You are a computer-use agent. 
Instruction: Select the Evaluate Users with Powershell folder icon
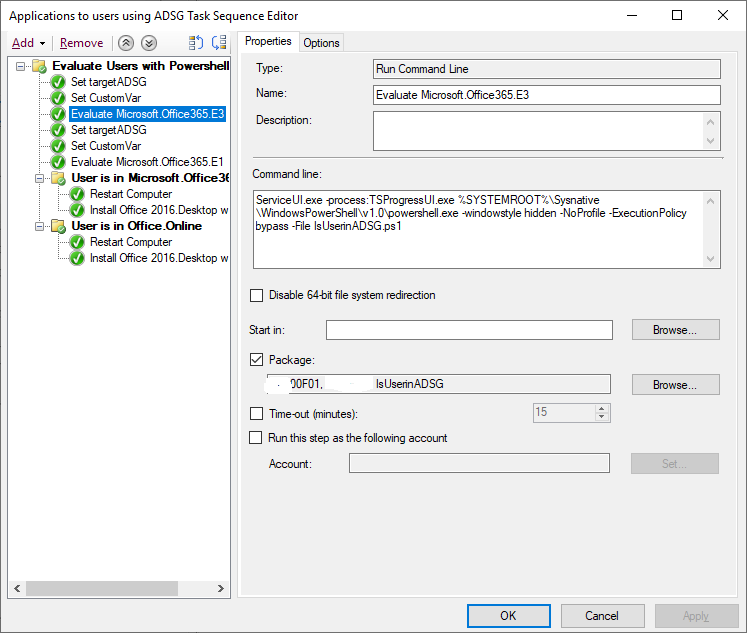(x=39, y=66)
